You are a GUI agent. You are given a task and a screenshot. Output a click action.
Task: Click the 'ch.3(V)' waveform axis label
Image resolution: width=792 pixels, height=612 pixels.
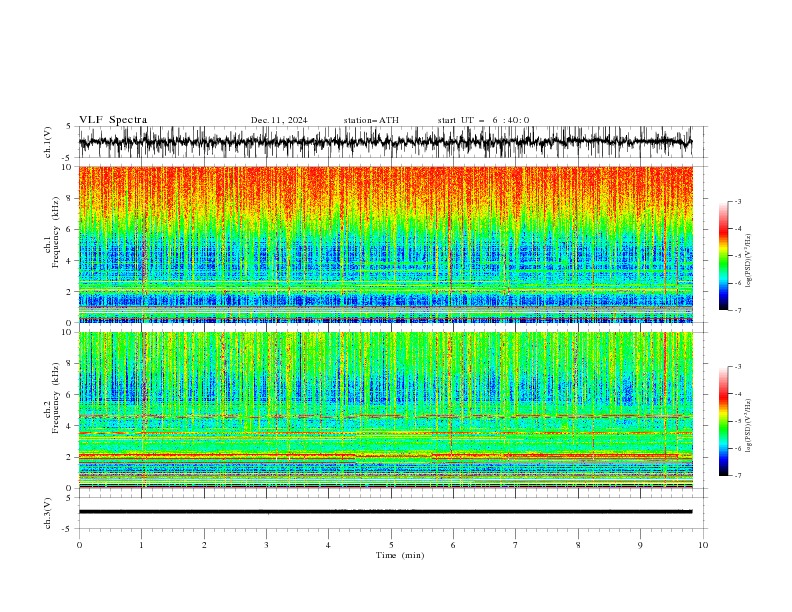coord(47,513)
